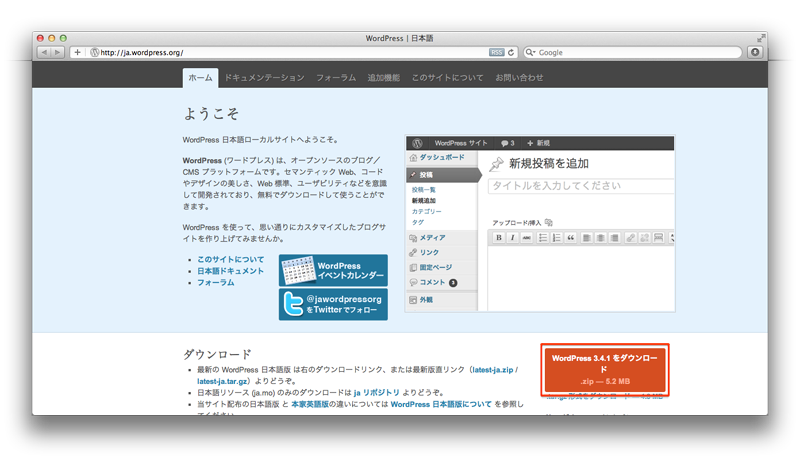Open the ja リポジトリ link

pyautogui.click(x=377, y=392)
